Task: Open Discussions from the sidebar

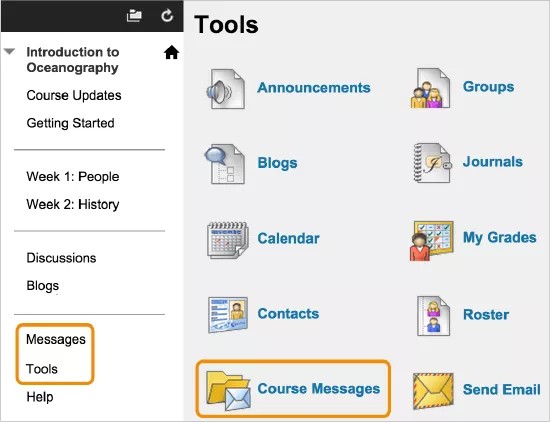Action: click(61, 258)
